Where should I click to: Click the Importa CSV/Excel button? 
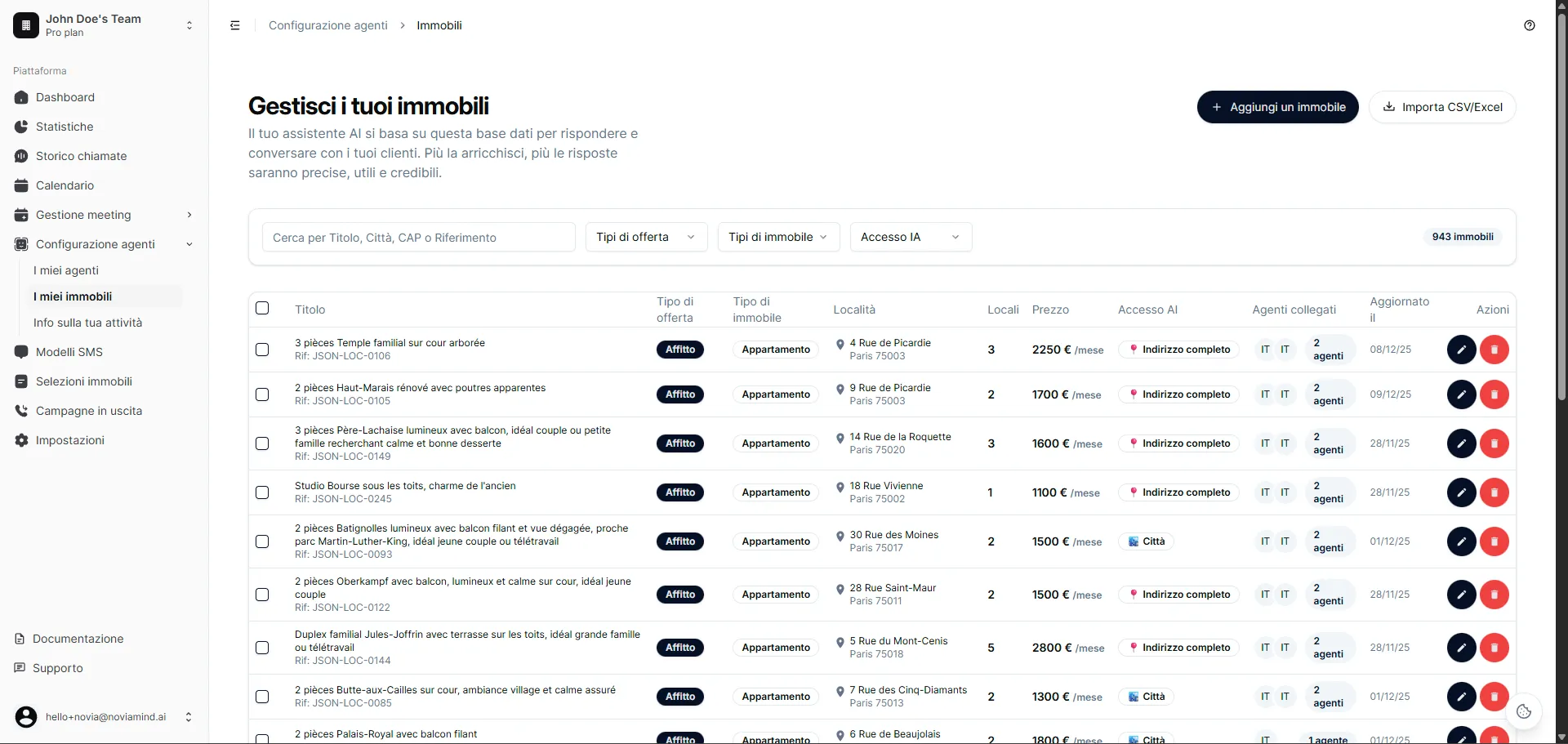point(1441,107)
